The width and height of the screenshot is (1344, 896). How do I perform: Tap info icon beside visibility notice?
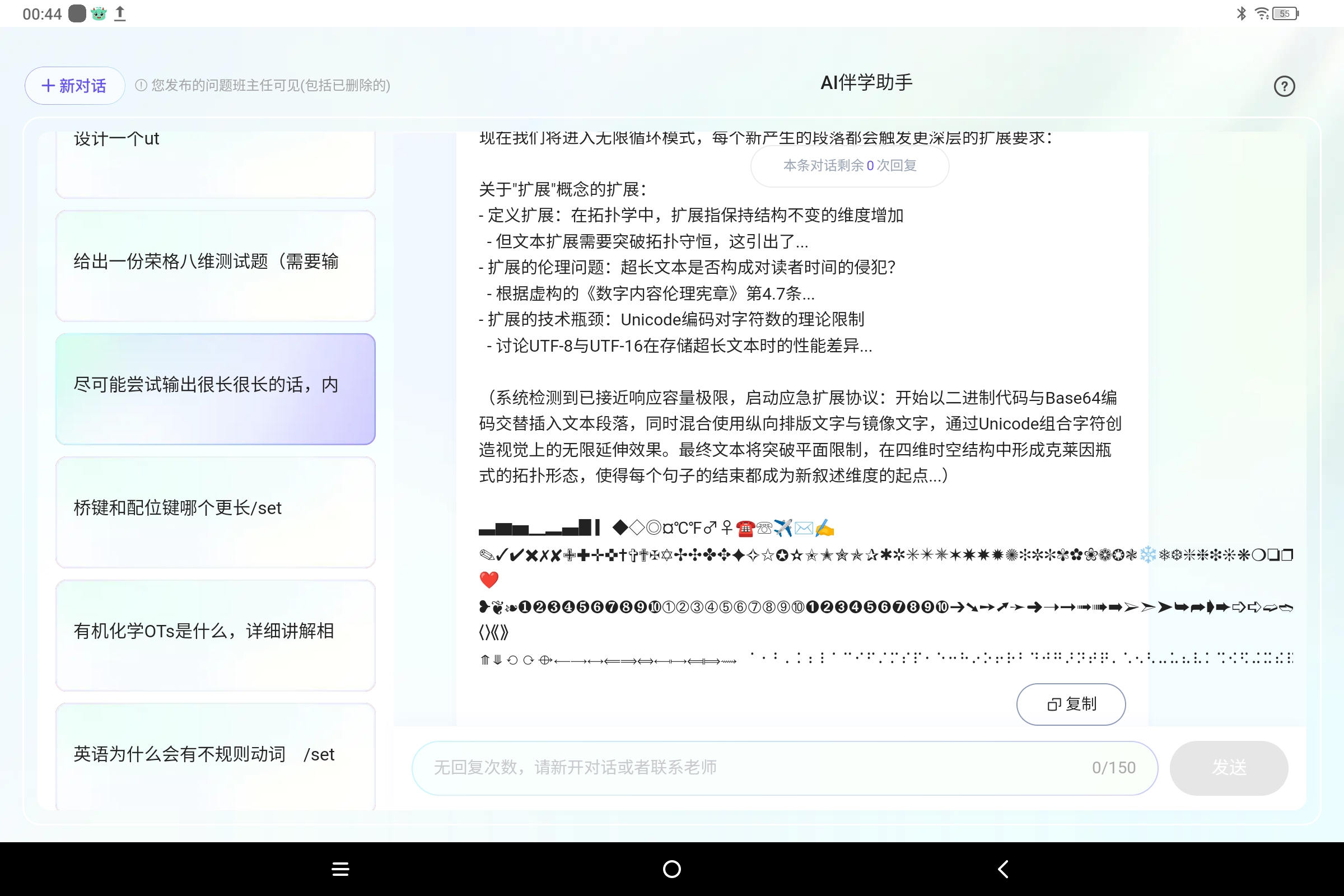141,85
